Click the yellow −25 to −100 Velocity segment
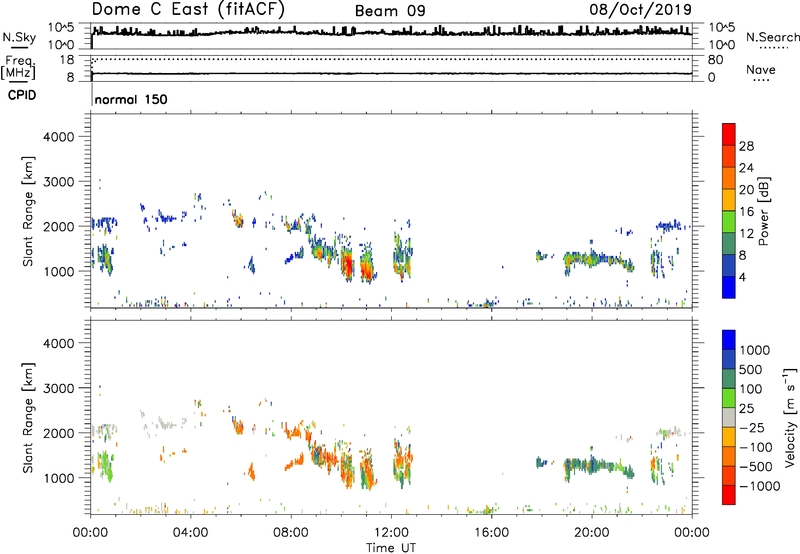The height and width of the screenshot is (554, 800). [x=729, y=437]
